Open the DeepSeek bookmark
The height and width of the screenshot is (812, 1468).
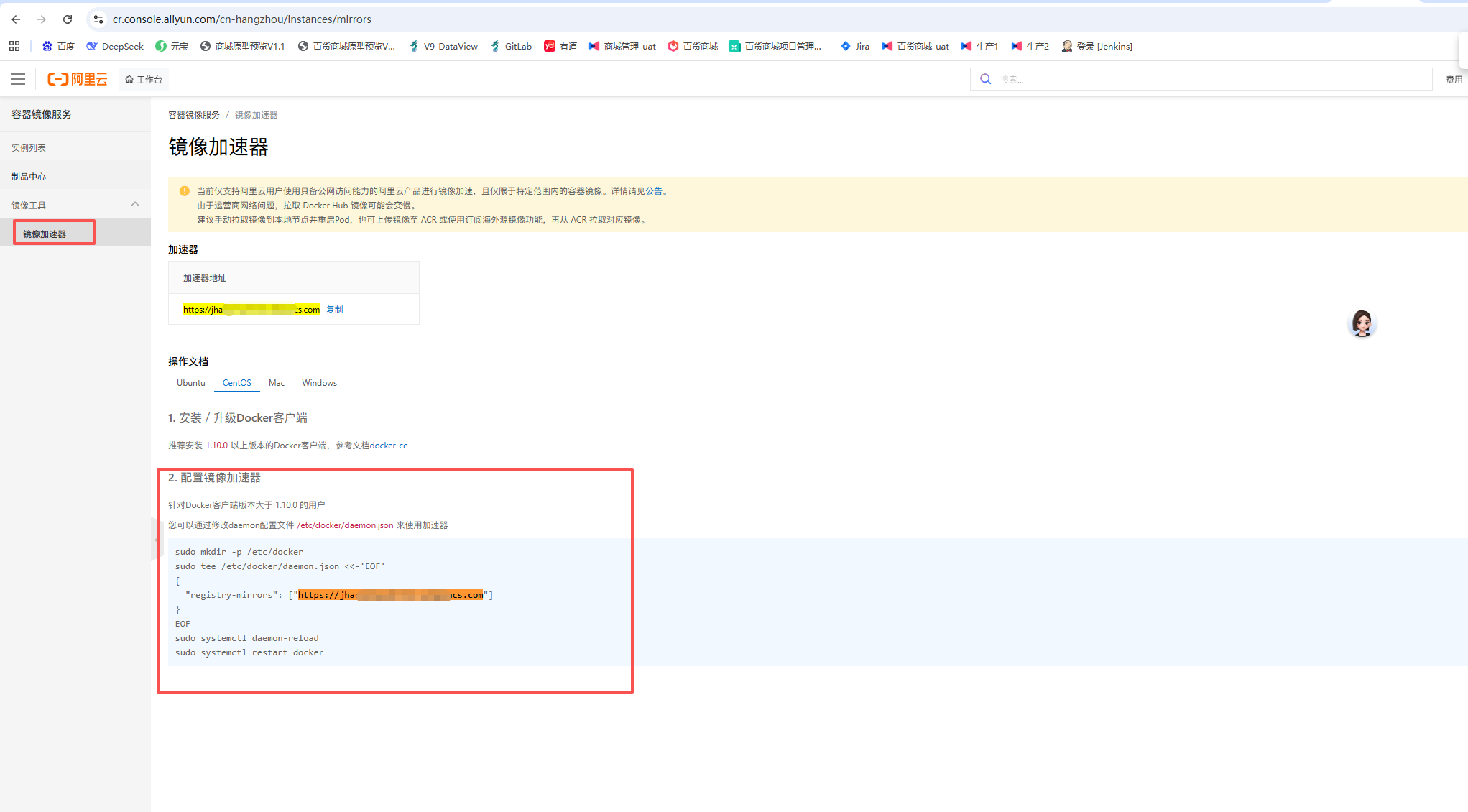click(x=115, y=46)
